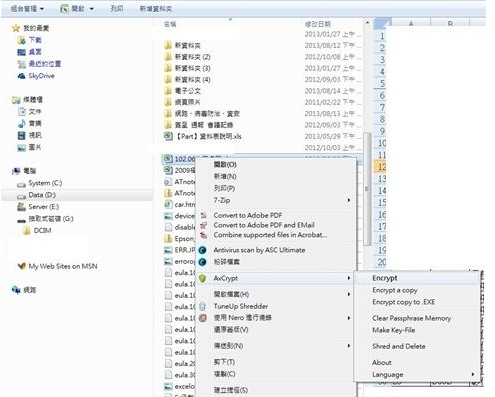Click the file list vertical scrollbar thumb
This screenshot has height=397, width=495.
point(367,189)
